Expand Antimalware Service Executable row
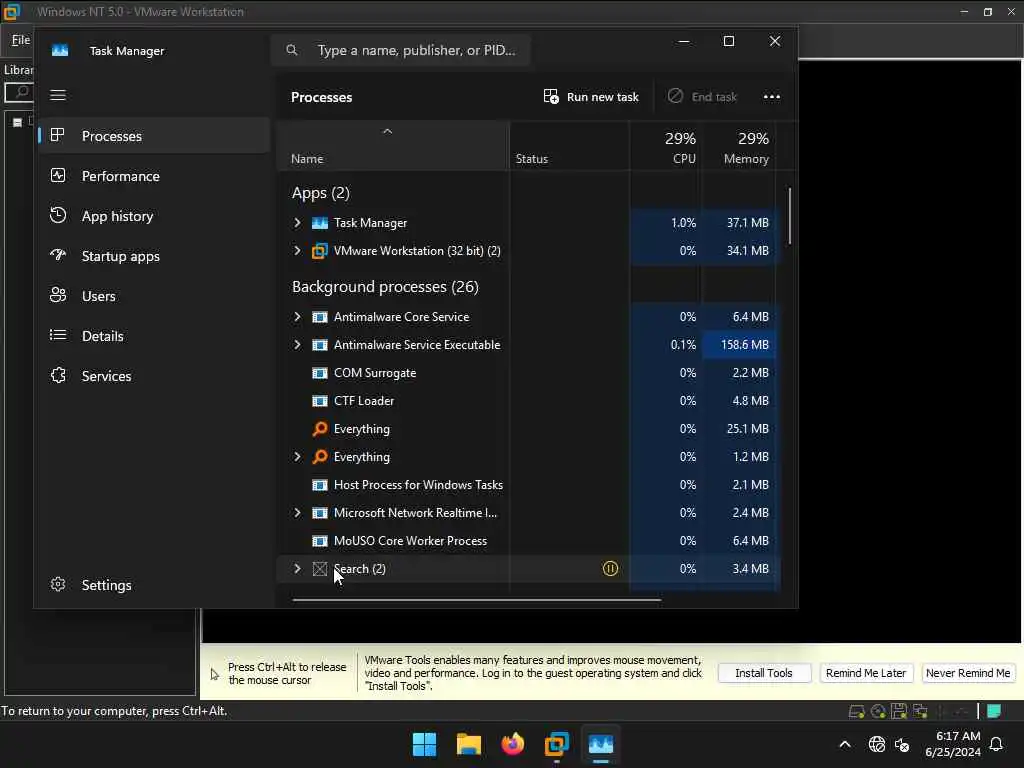This screenshot has height=768, width=1024. point(297,345)
